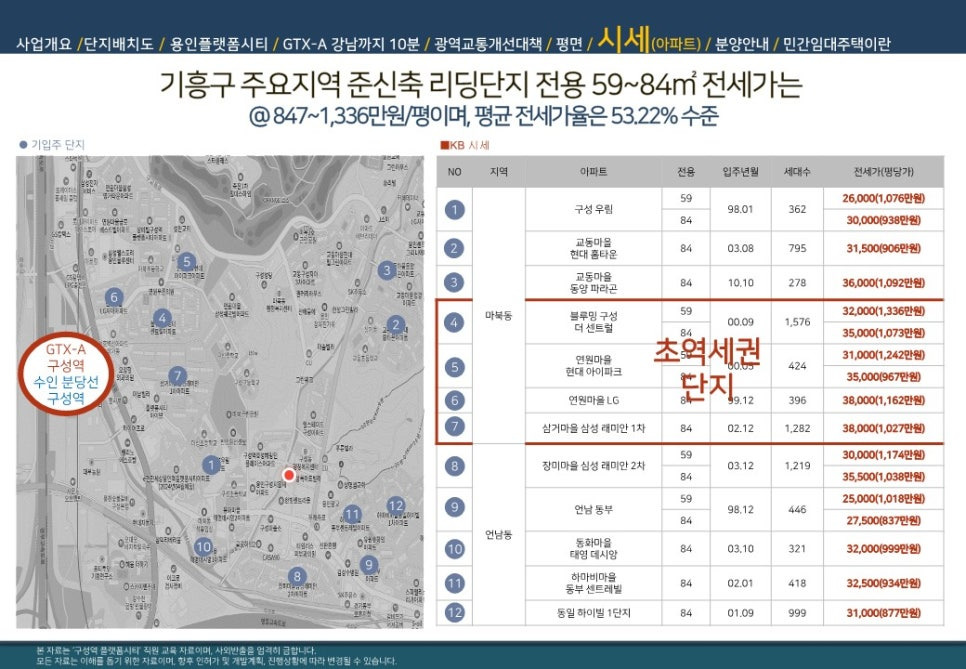Image resolution: width=966 pixels, height=669 pixels.
Task: Click the 아파트 column header
Action: [593, 172]
